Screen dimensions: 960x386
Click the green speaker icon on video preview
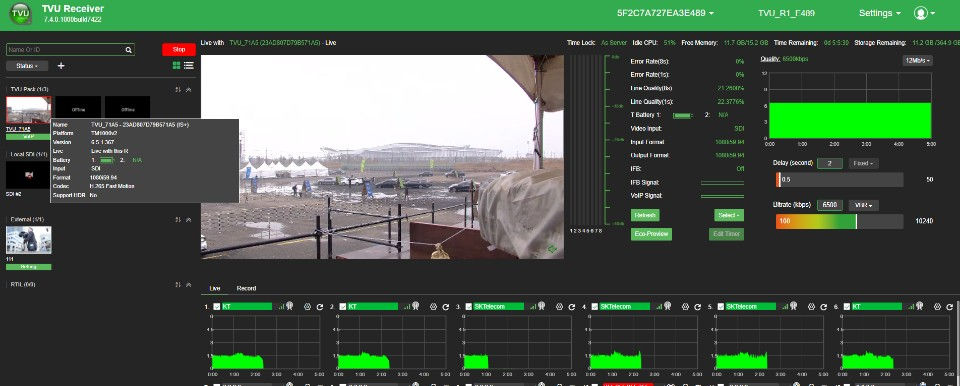click(552, 249)
